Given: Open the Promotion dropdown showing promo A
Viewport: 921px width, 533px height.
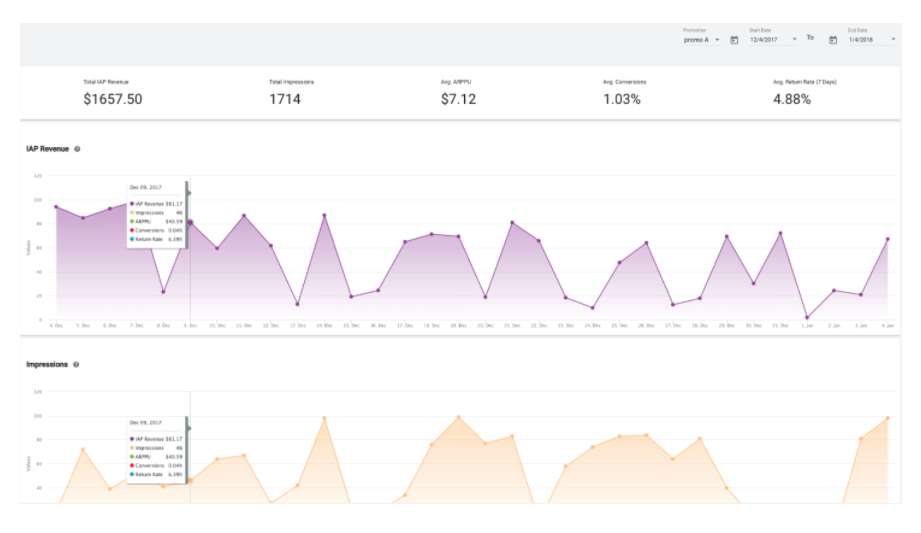Looking at the screenshot, I should tap(701, 39).
